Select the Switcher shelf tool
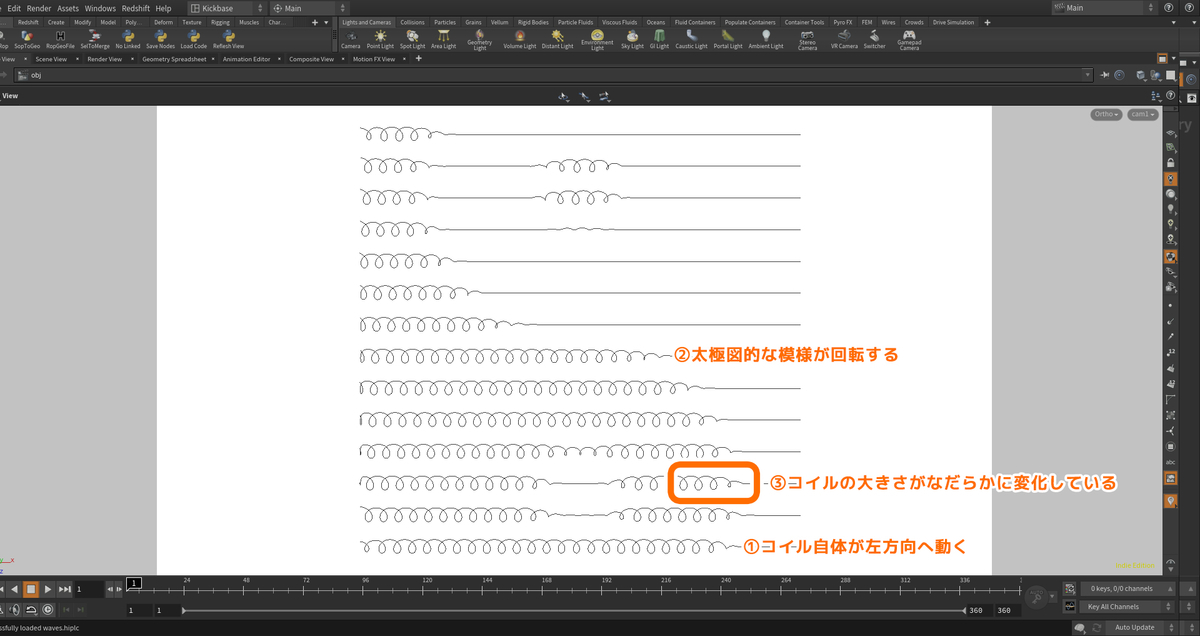Image resolution: width=1200 pixels, height=636 pixels. click(x=874, y=40)
